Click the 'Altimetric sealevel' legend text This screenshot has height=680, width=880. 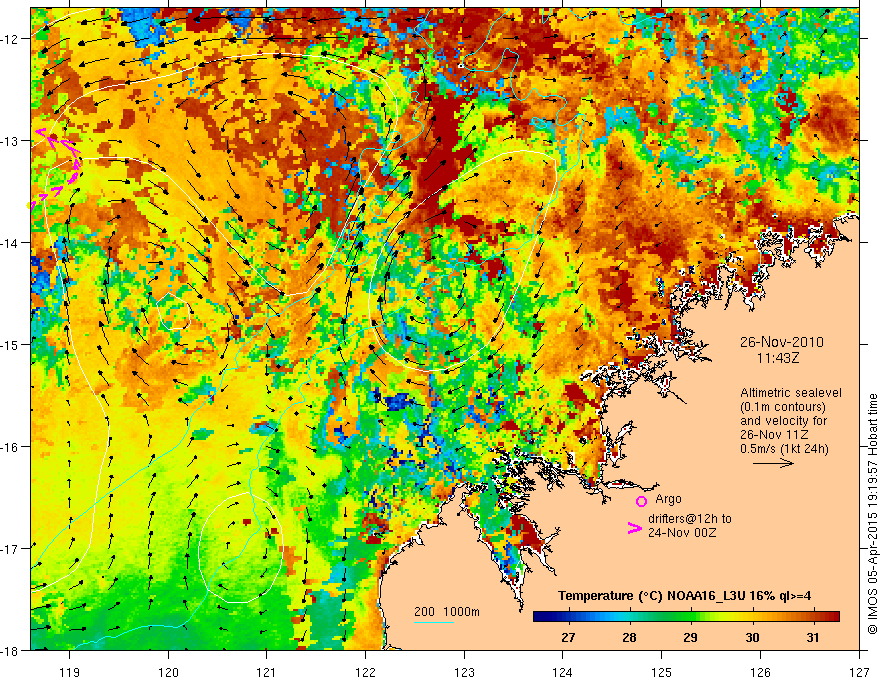[791, 393]
